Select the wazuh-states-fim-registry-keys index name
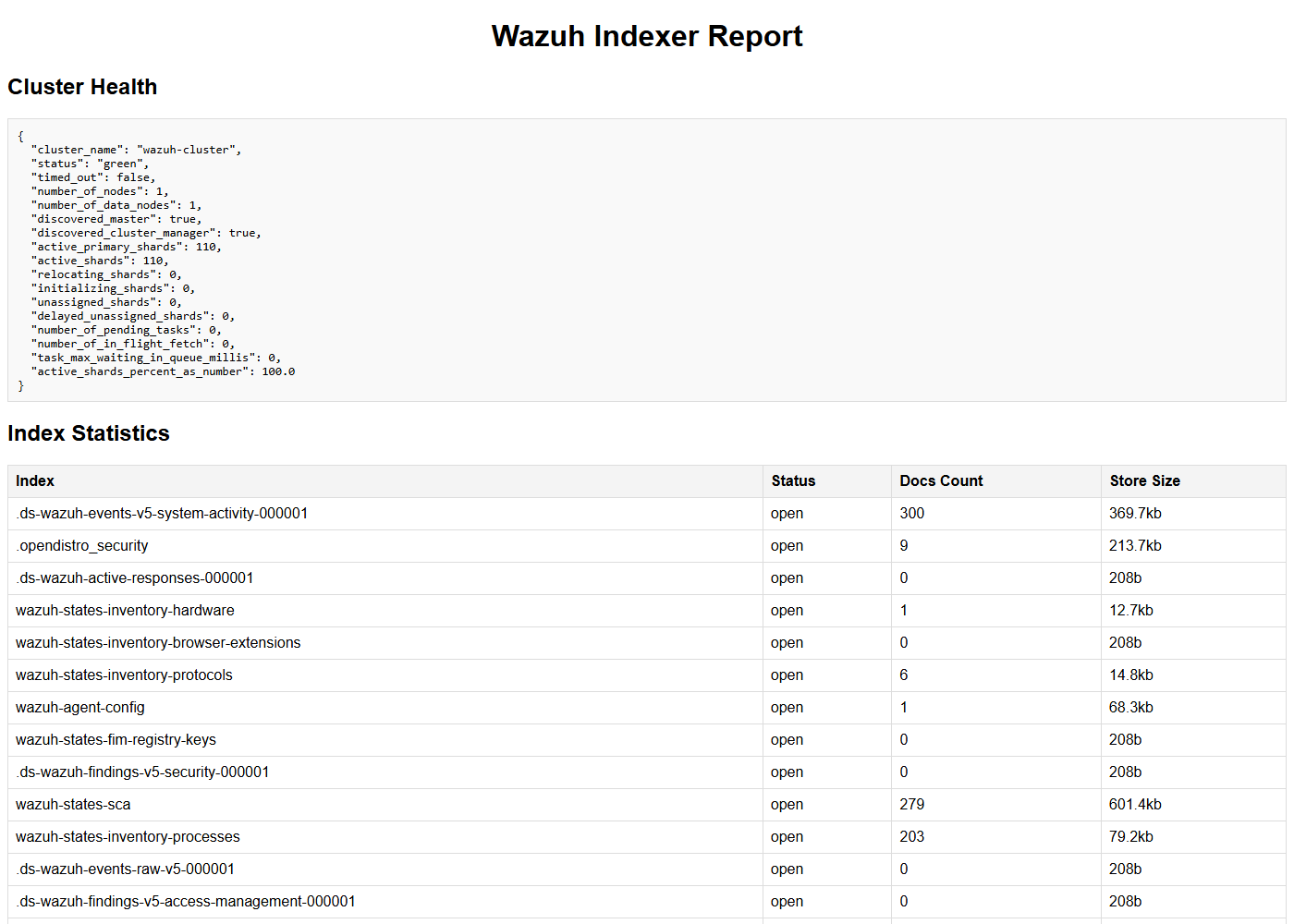Image resolution: width=1294 pixels, height=924 pixels. 116,740
